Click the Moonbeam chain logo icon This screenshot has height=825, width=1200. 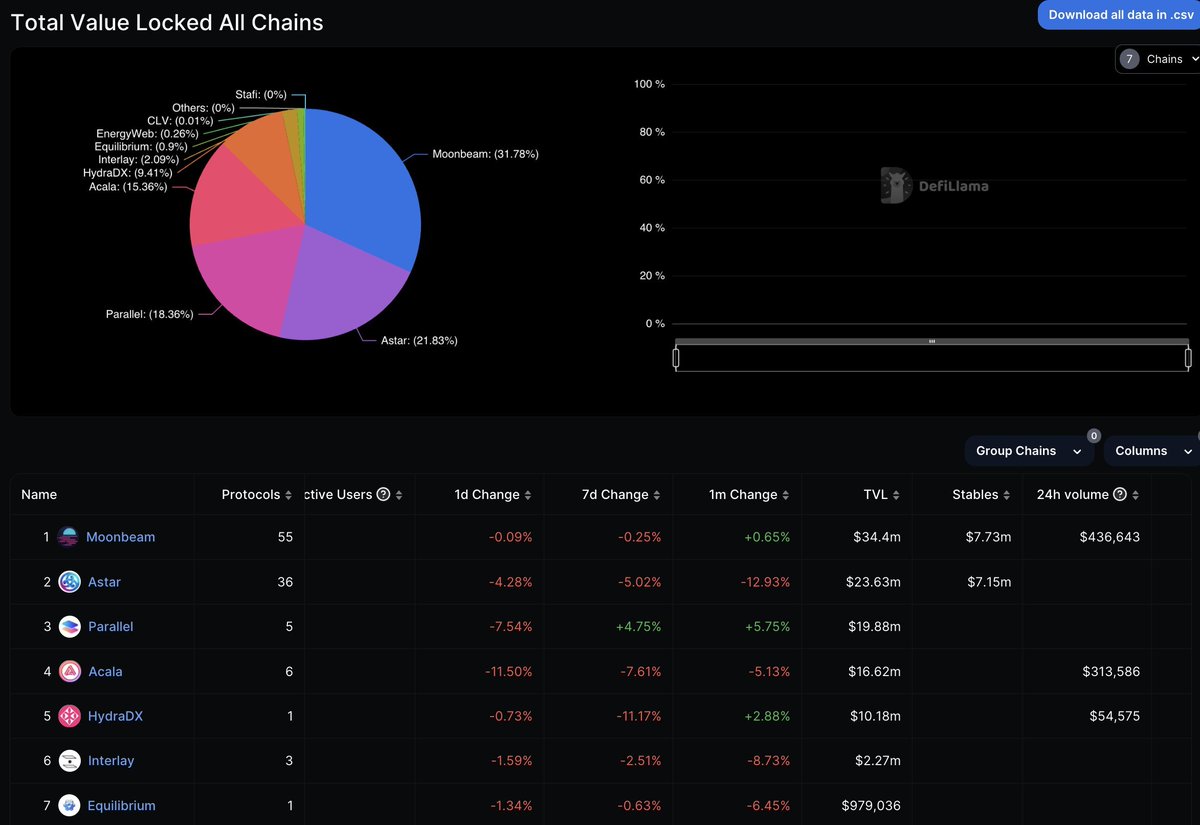pos(69,537)
